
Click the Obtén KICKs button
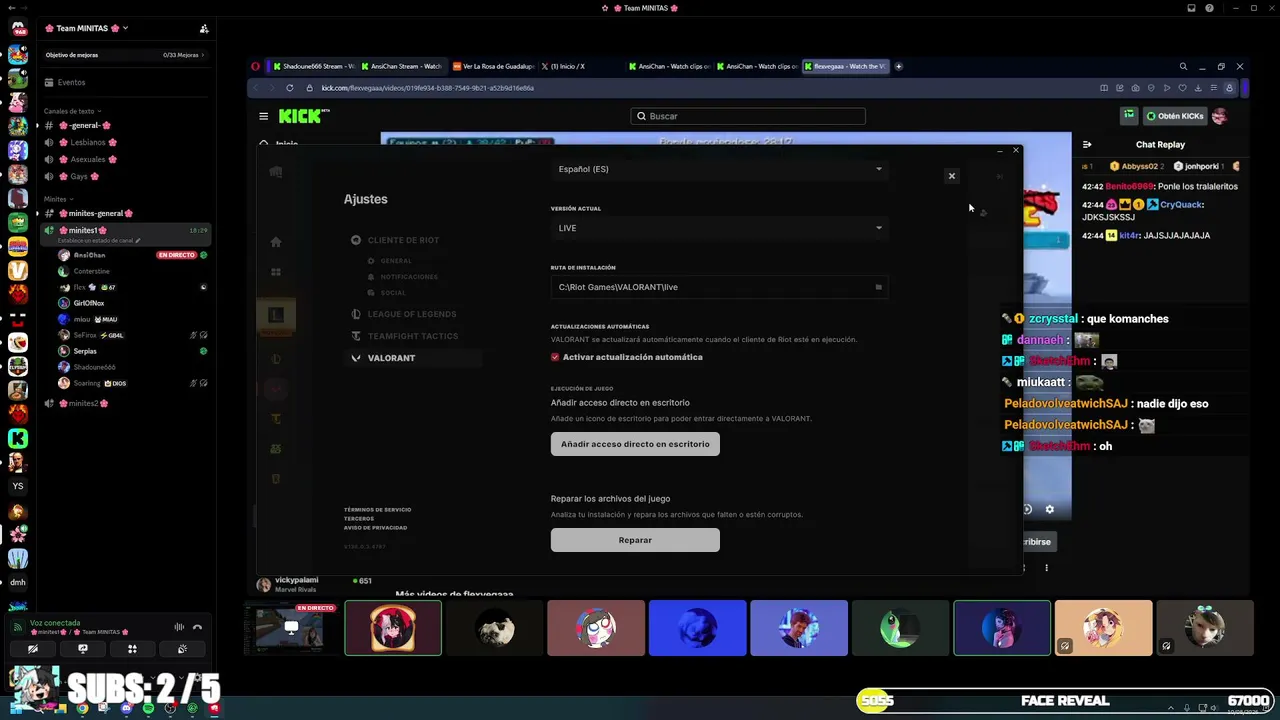pos(1175,116)
